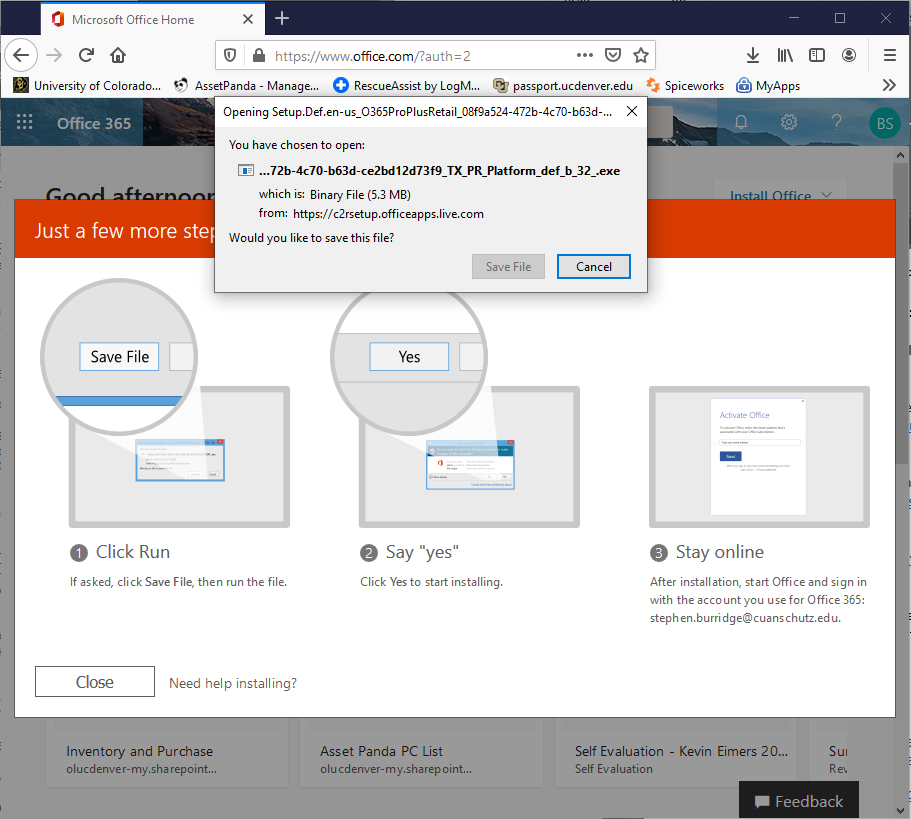This screenshot has height=819, width=911.
Task: Go to the Firefox home page icon
Action: (x=118, y=55)
